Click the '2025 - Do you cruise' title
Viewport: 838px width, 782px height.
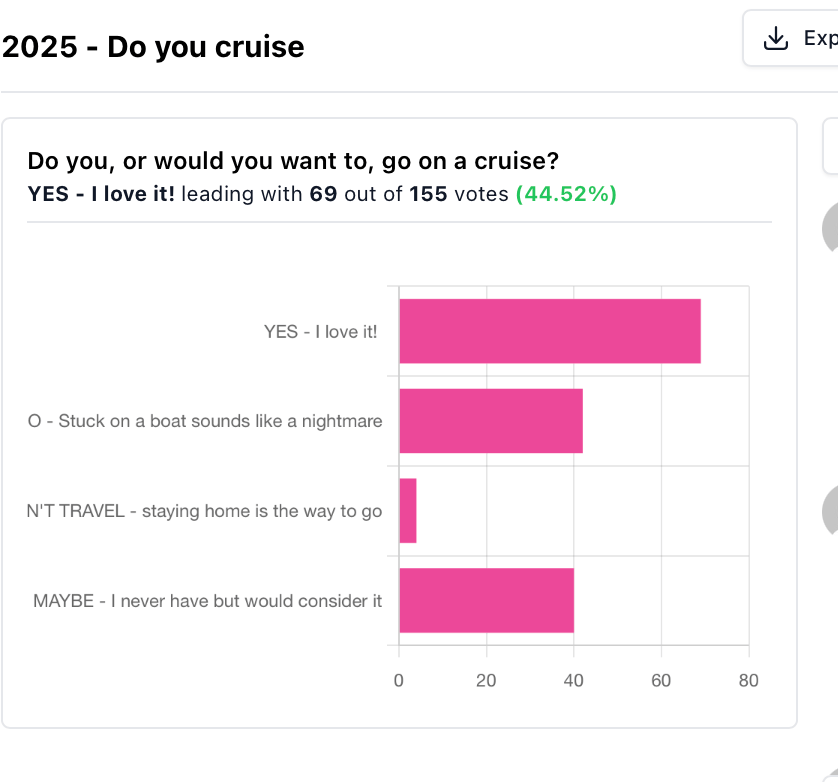pyautogui.click(x=153, y=47)
